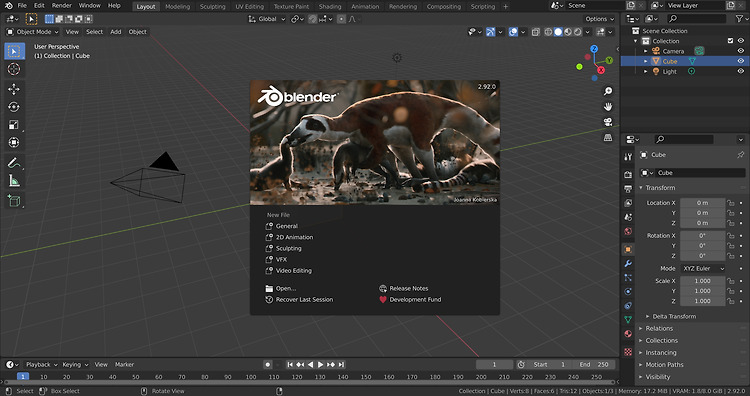The image size is (750, 396).
Task: Switch perspective/orthographic grid icon
Action: [608, 137]
